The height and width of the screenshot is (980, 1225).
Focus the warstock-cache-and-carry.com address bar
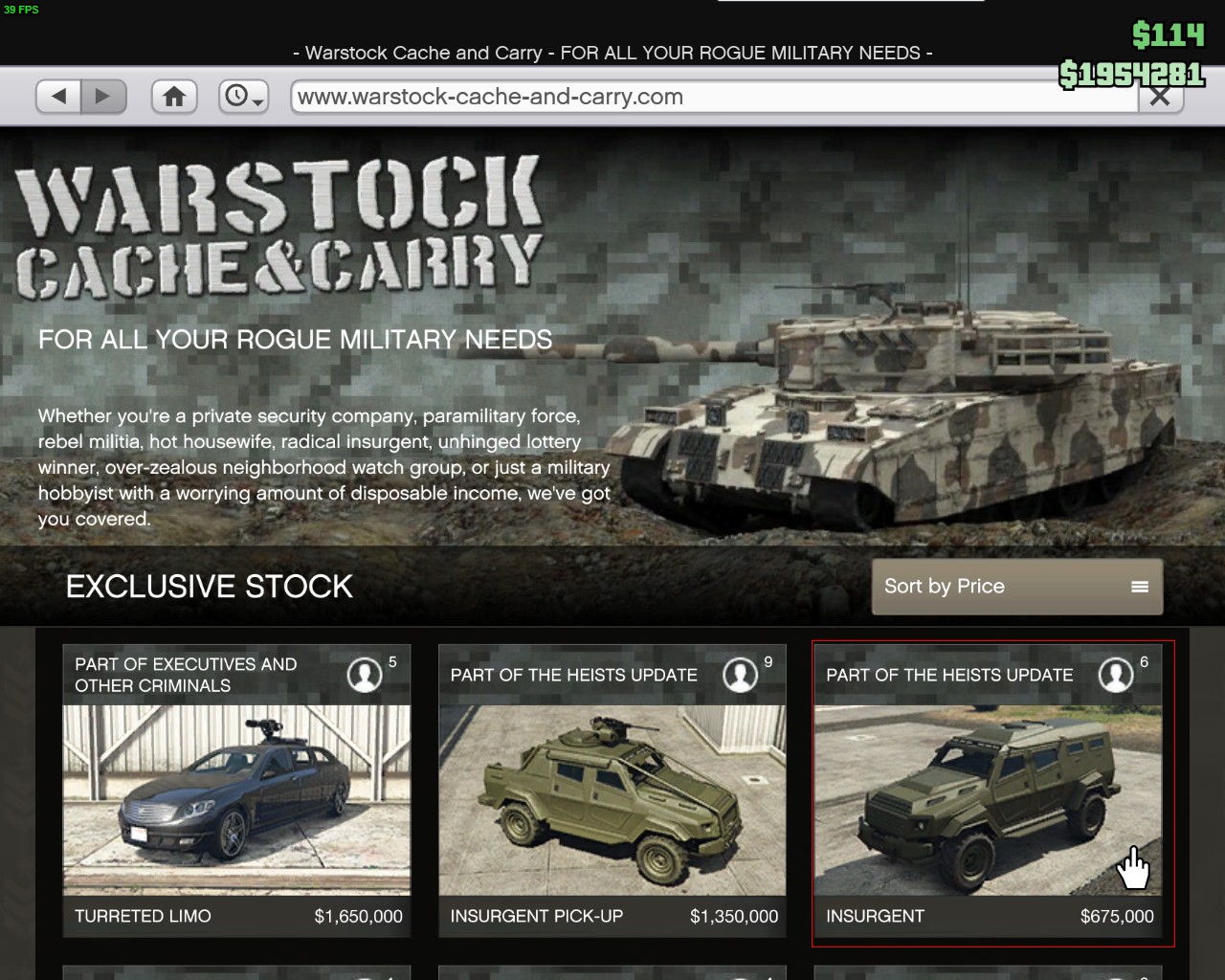(715, 96)
